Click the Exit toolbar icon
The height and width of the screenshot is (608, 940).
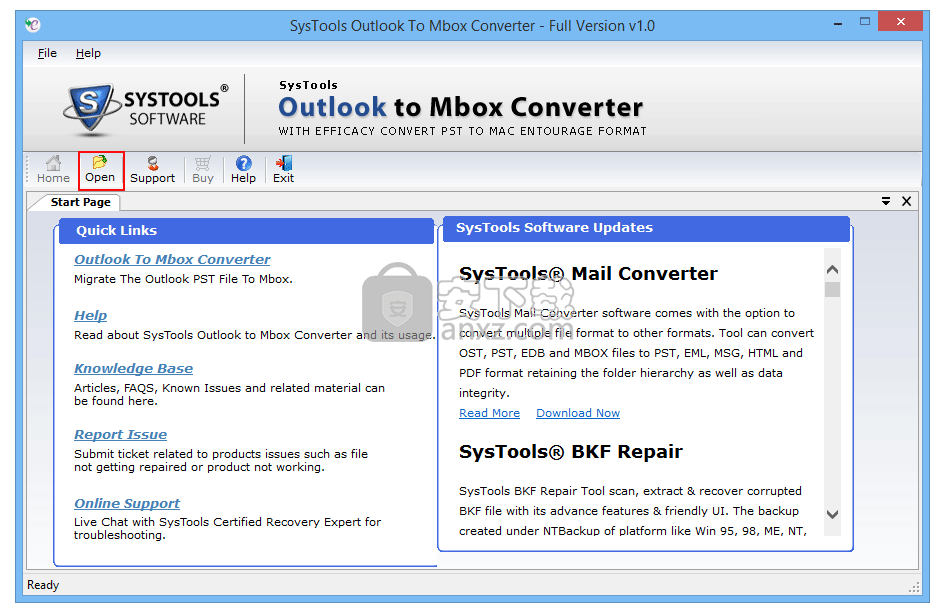coord(284,170)
